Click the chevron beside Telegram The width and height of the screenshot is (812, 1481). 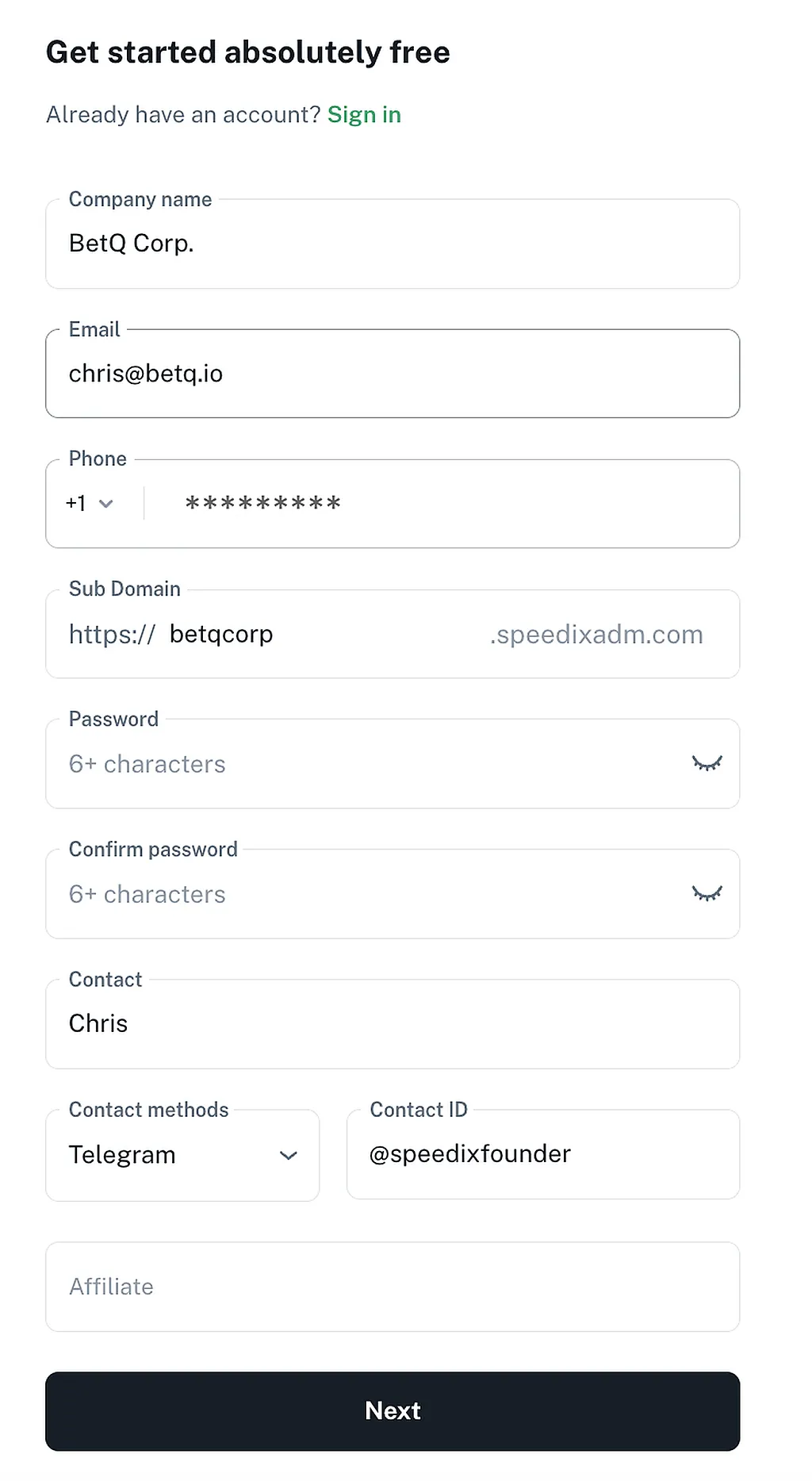point(289,1156)
